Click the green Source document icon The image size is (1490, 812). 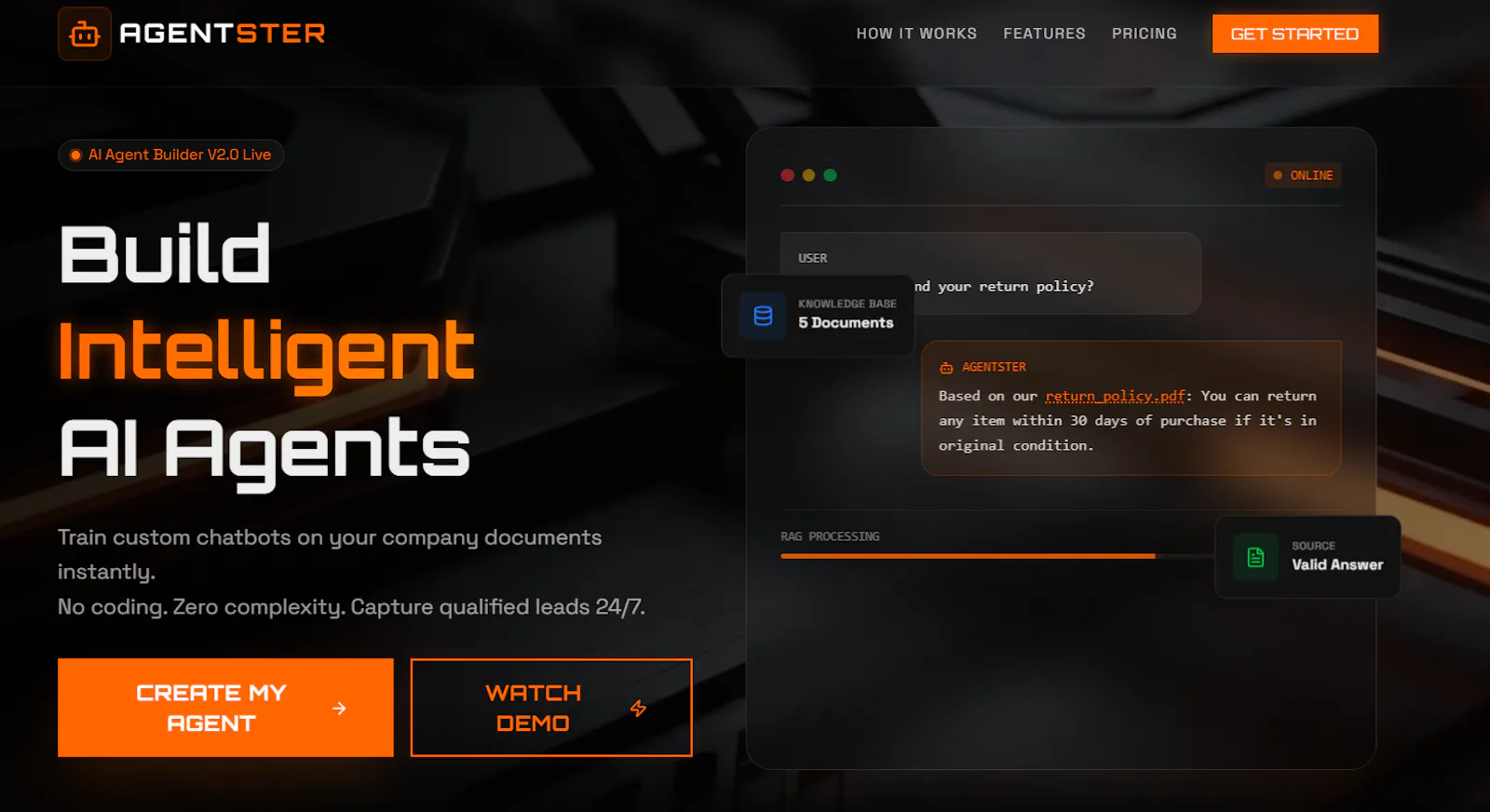(x=1255, y=557)
